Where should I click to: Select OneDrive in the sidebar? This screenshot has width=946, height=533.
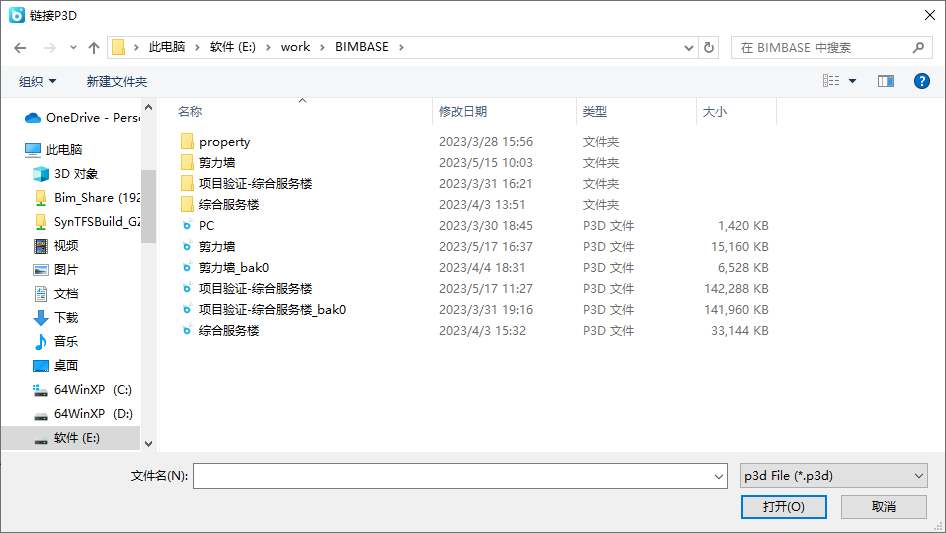pos(81,118)
